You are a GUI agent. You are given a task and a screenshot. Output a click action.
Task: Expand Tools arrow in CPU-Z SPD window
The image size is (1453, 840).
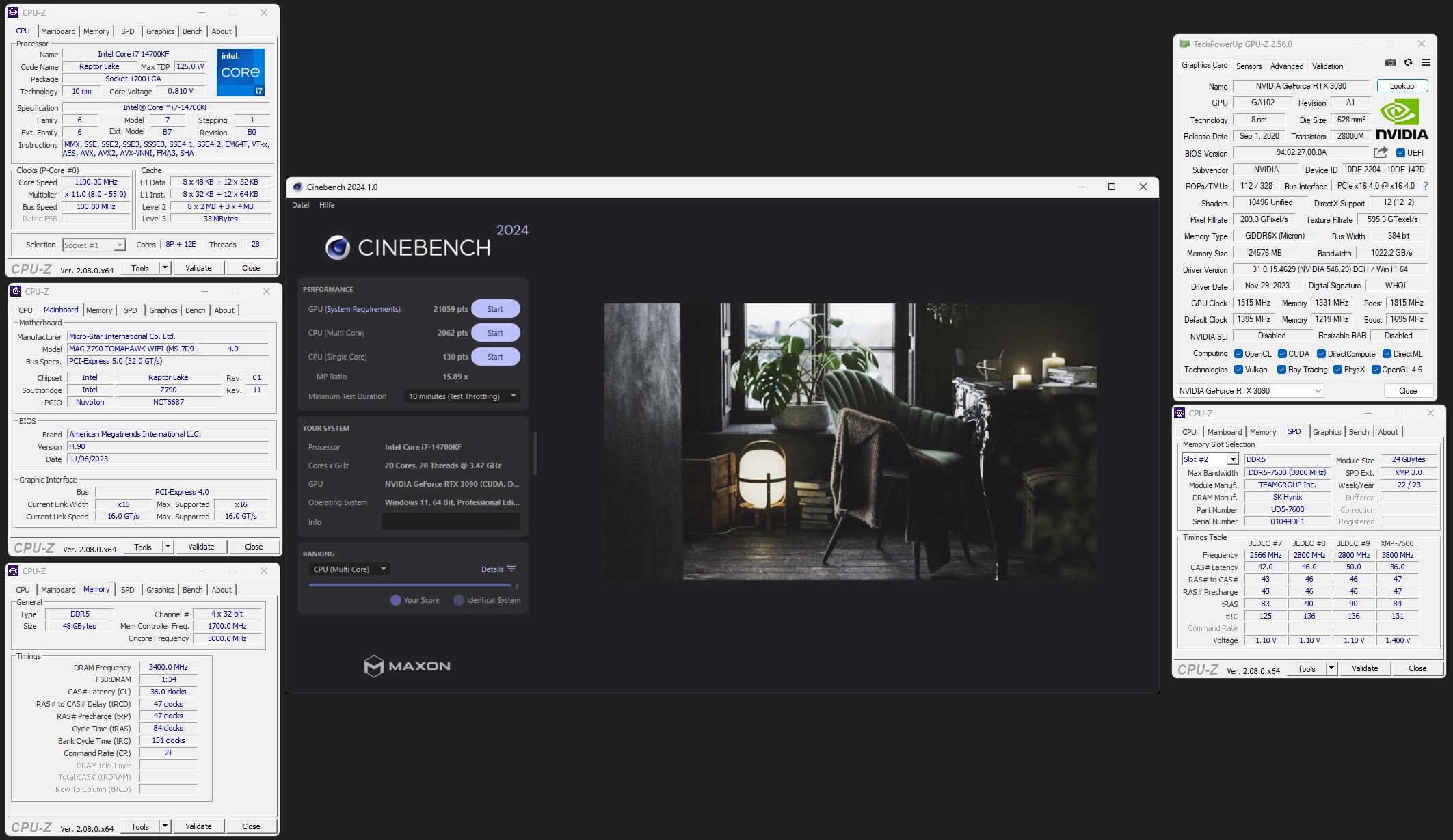tap(1331, 668)
